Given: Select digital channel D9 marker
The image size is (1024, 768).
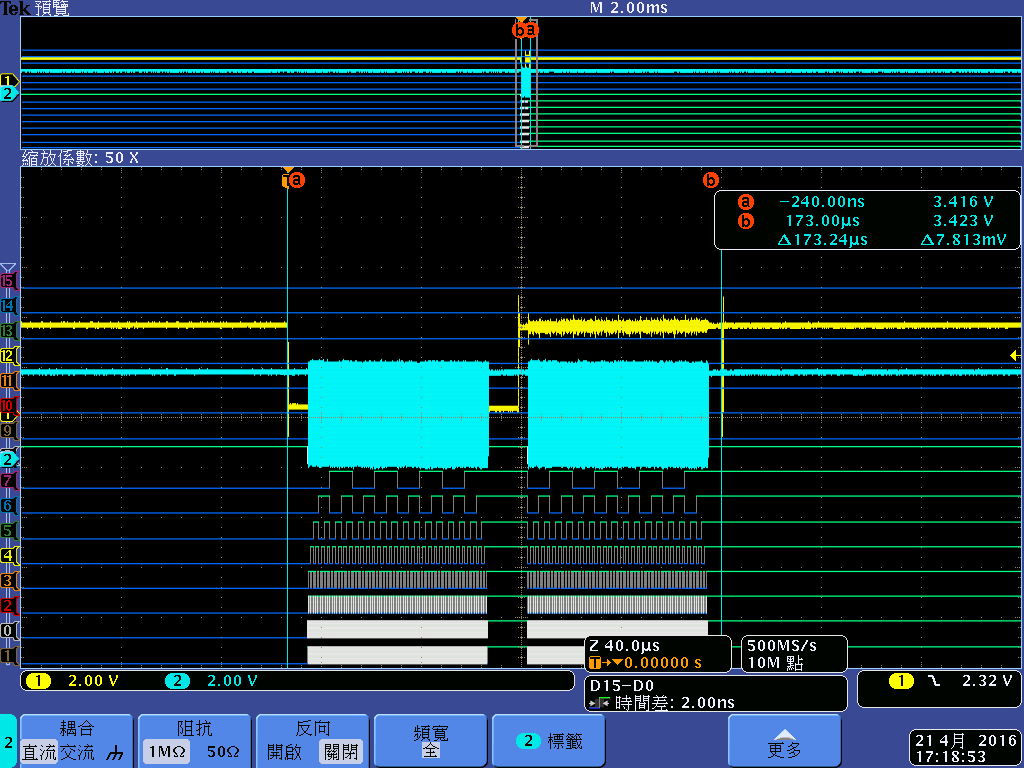Looking at the screenshot, I should pos(8,430).
